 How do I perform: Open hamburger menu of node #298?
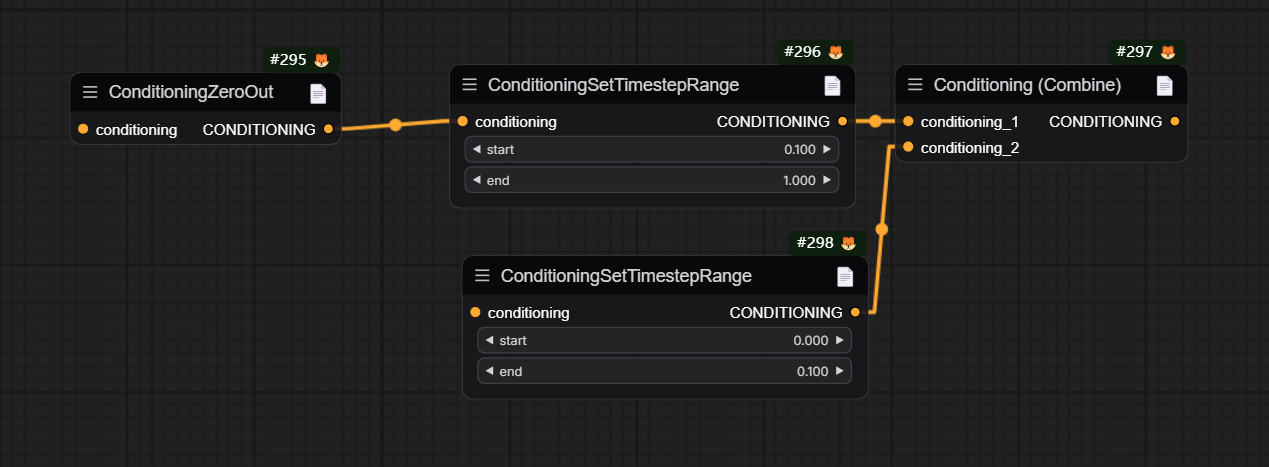(482, 275)
